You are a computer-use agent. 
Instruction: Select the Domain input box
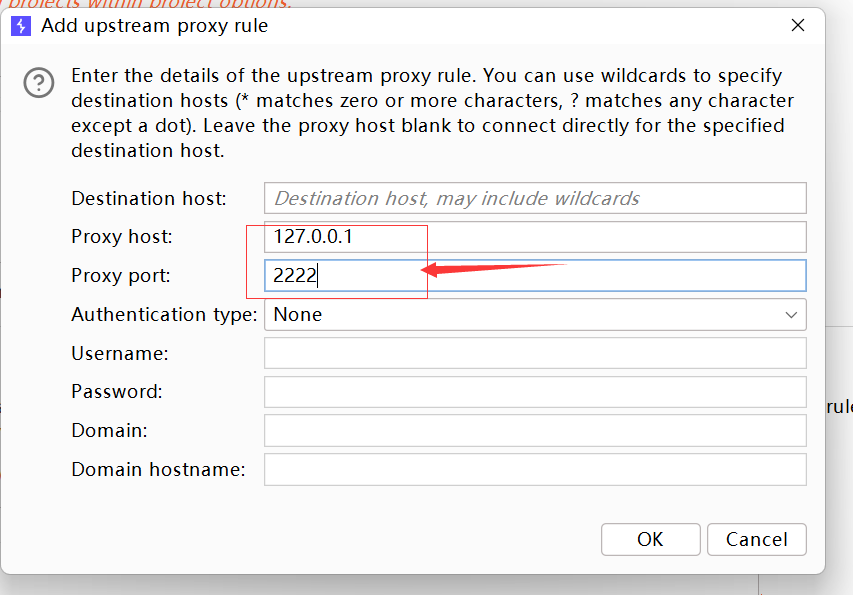coord(535,431)
